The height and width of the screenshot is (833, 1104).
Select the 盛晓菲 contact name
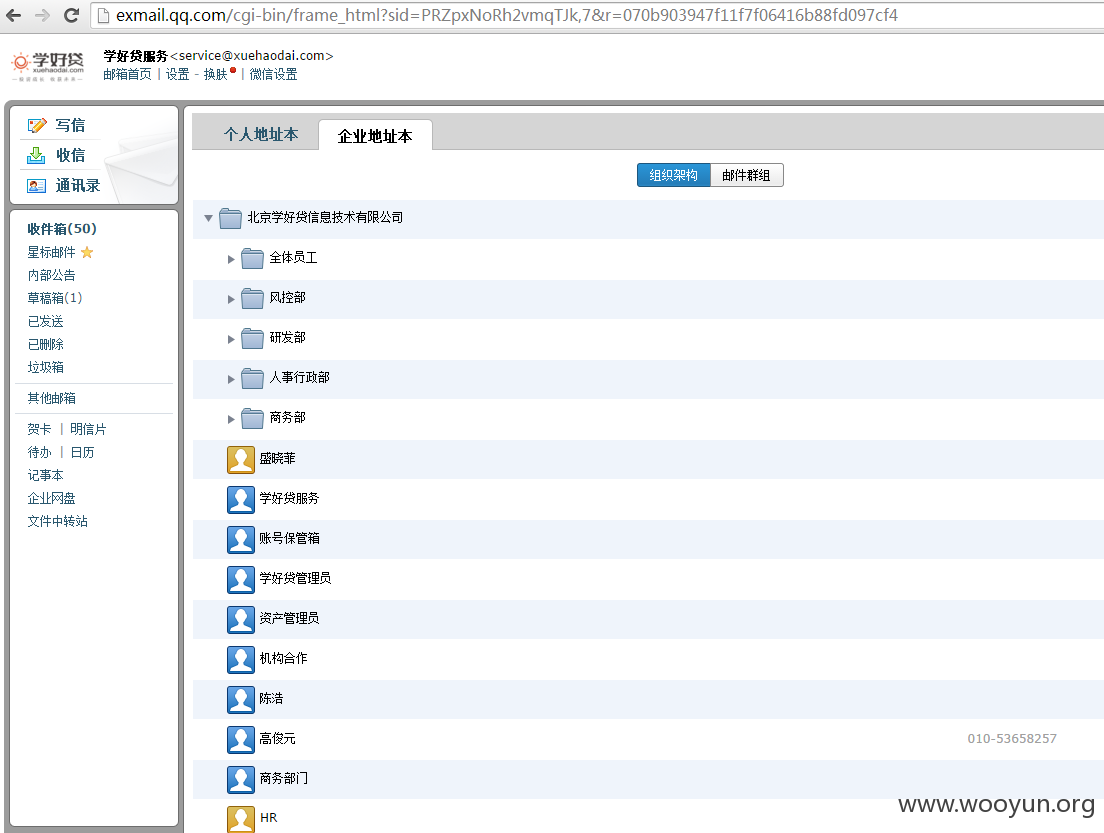point(277,458)
